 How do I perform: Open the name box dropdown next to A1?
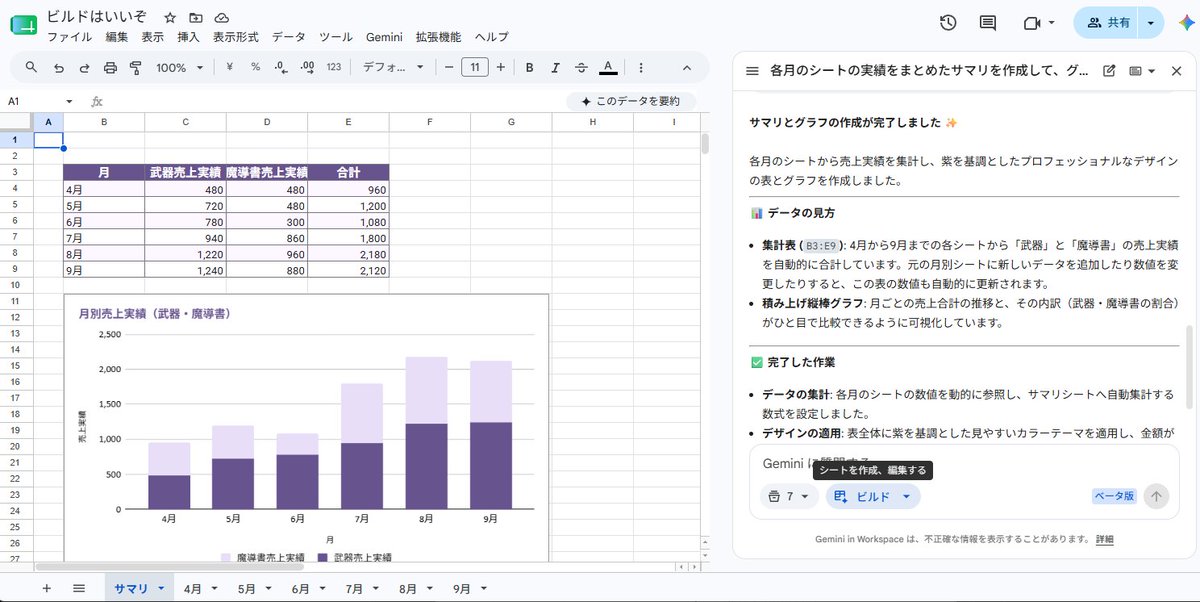pos(69,101)
